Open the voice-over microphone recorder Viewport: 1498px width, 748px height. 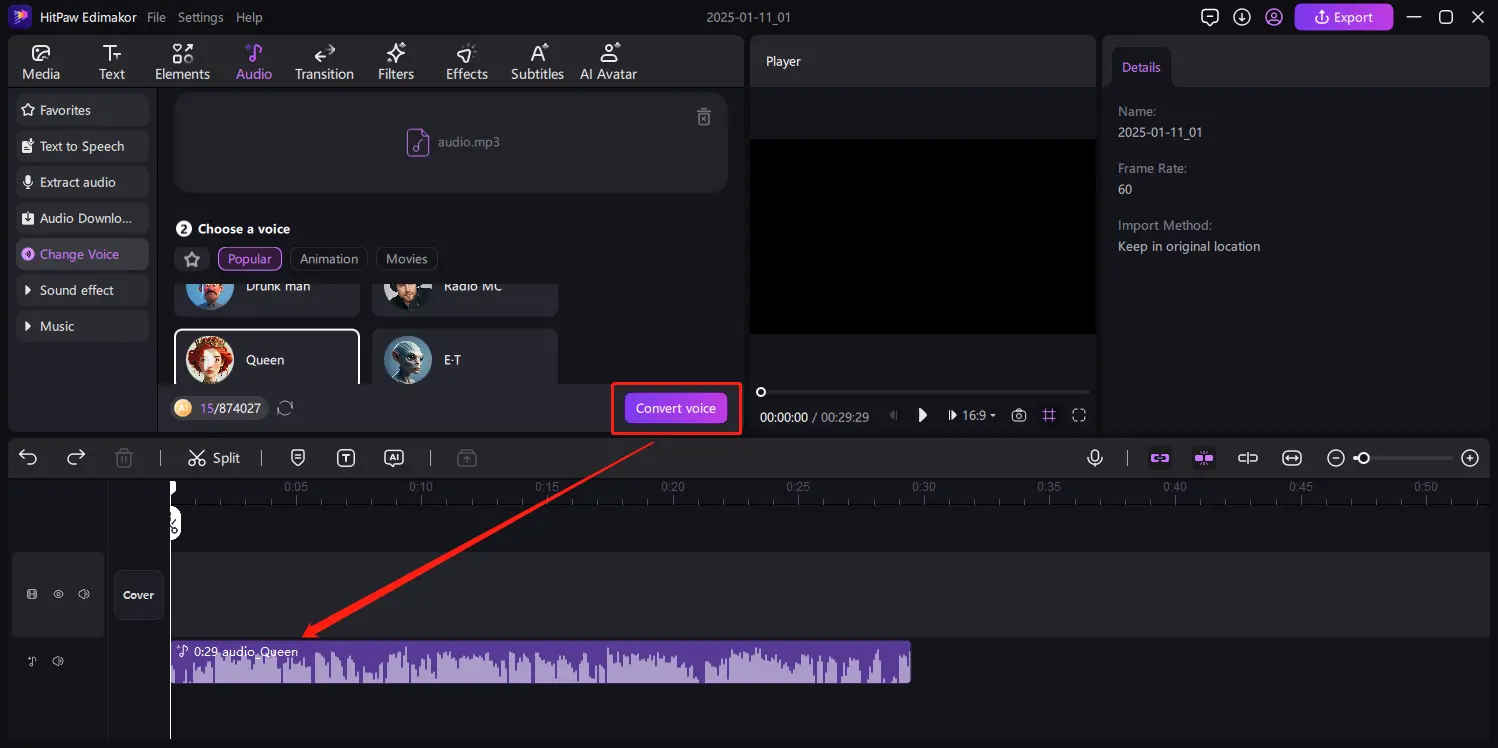click(1095, 457)
